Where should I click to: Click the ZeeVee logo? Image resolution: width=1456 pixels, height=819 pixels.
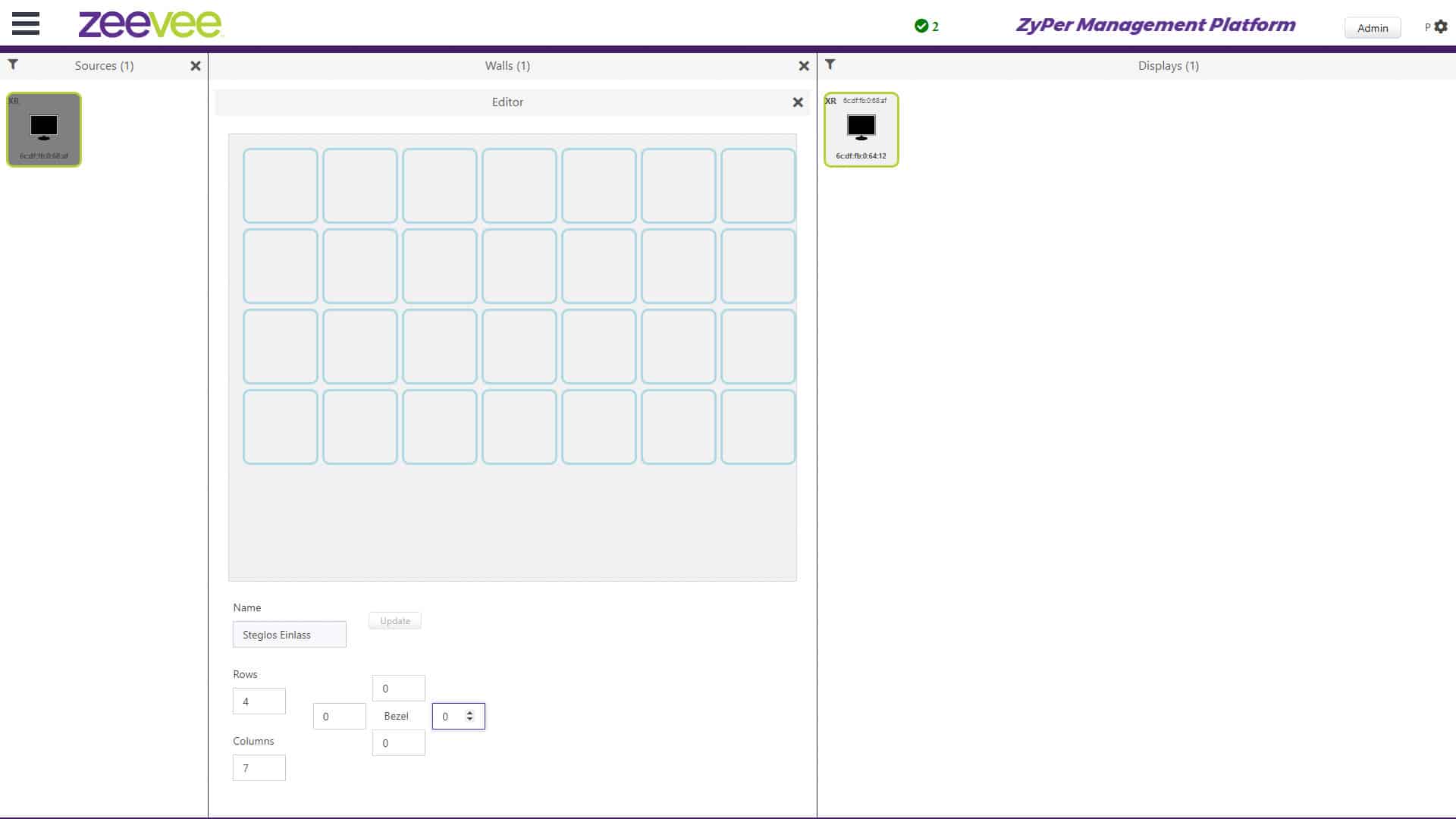pyautogui.click(x=150, y=24)
